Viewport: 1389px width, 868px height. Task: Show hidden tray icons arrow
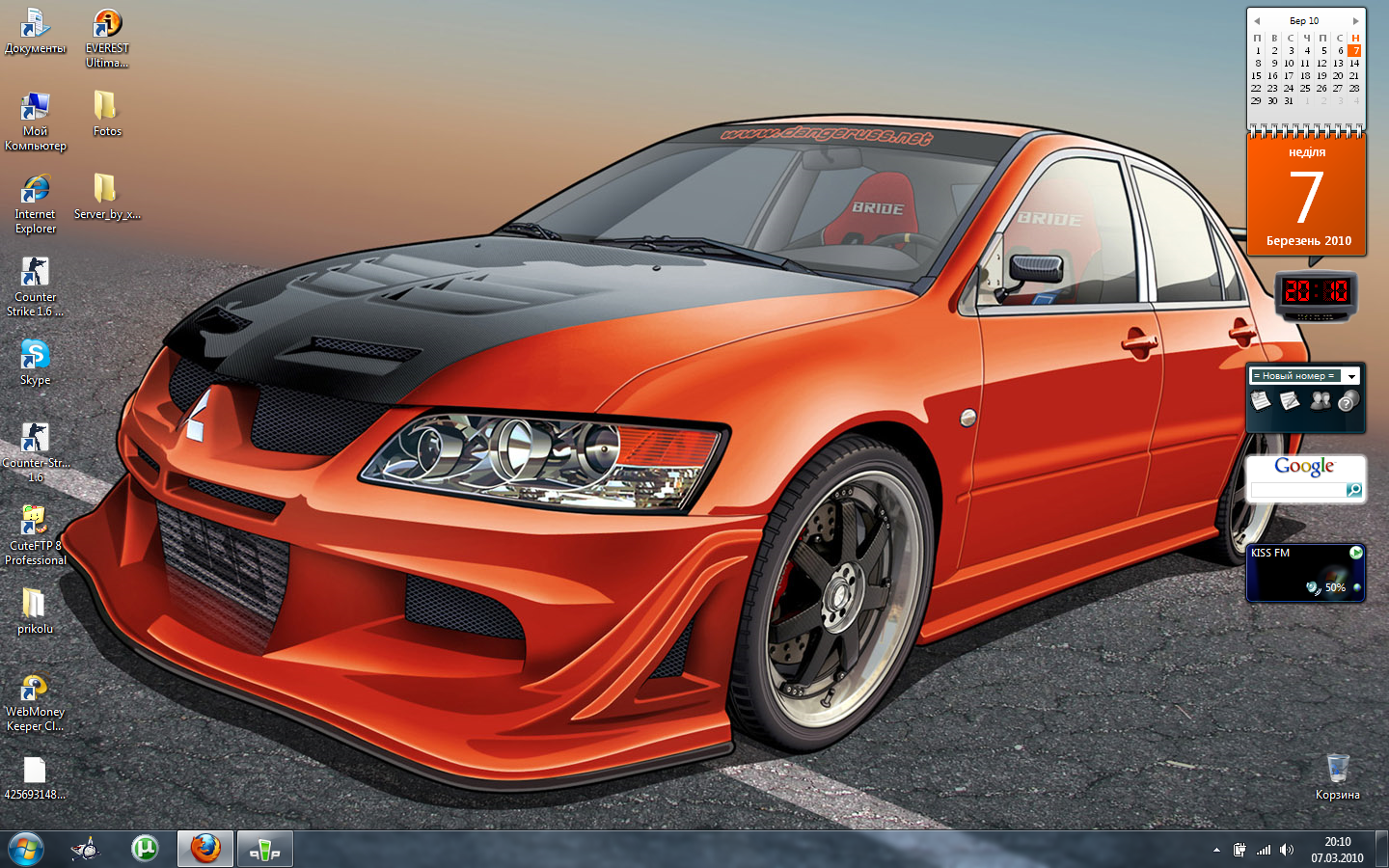coord(1216,851)
